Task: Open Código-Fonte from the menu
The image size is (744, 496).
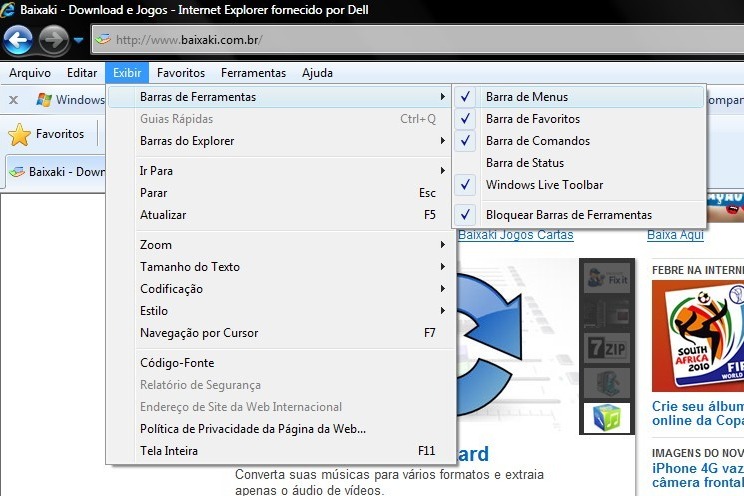Action: pos(280,363)
